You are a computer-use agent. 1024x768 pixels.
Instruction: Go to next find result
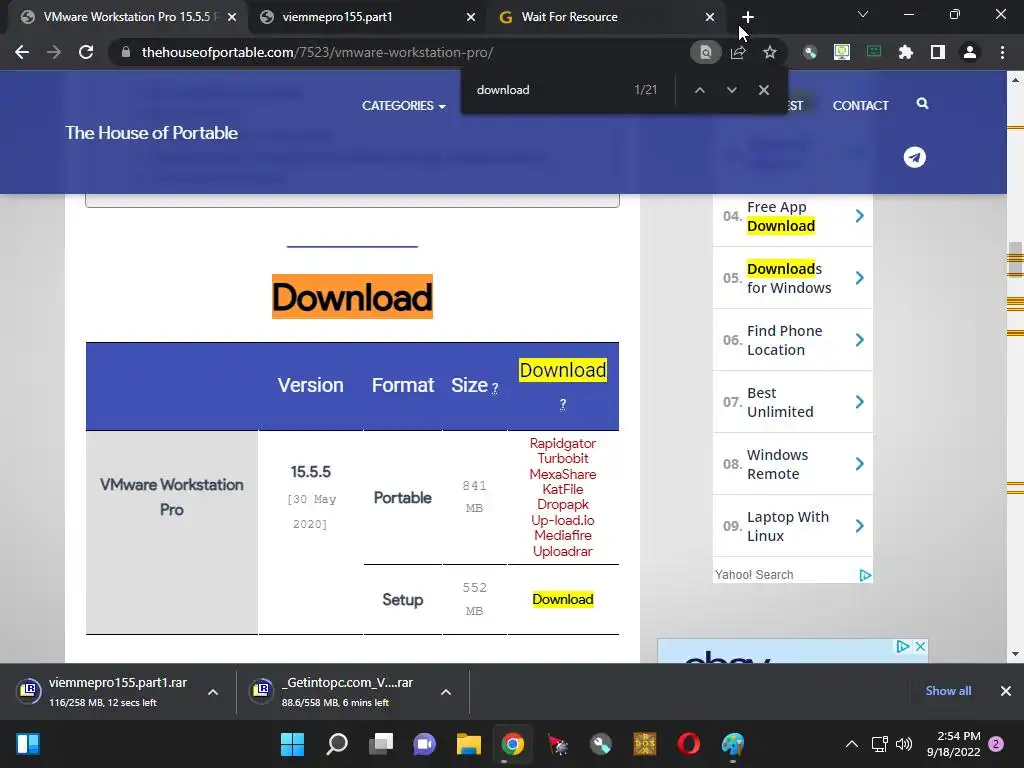[x=731, y=89]
